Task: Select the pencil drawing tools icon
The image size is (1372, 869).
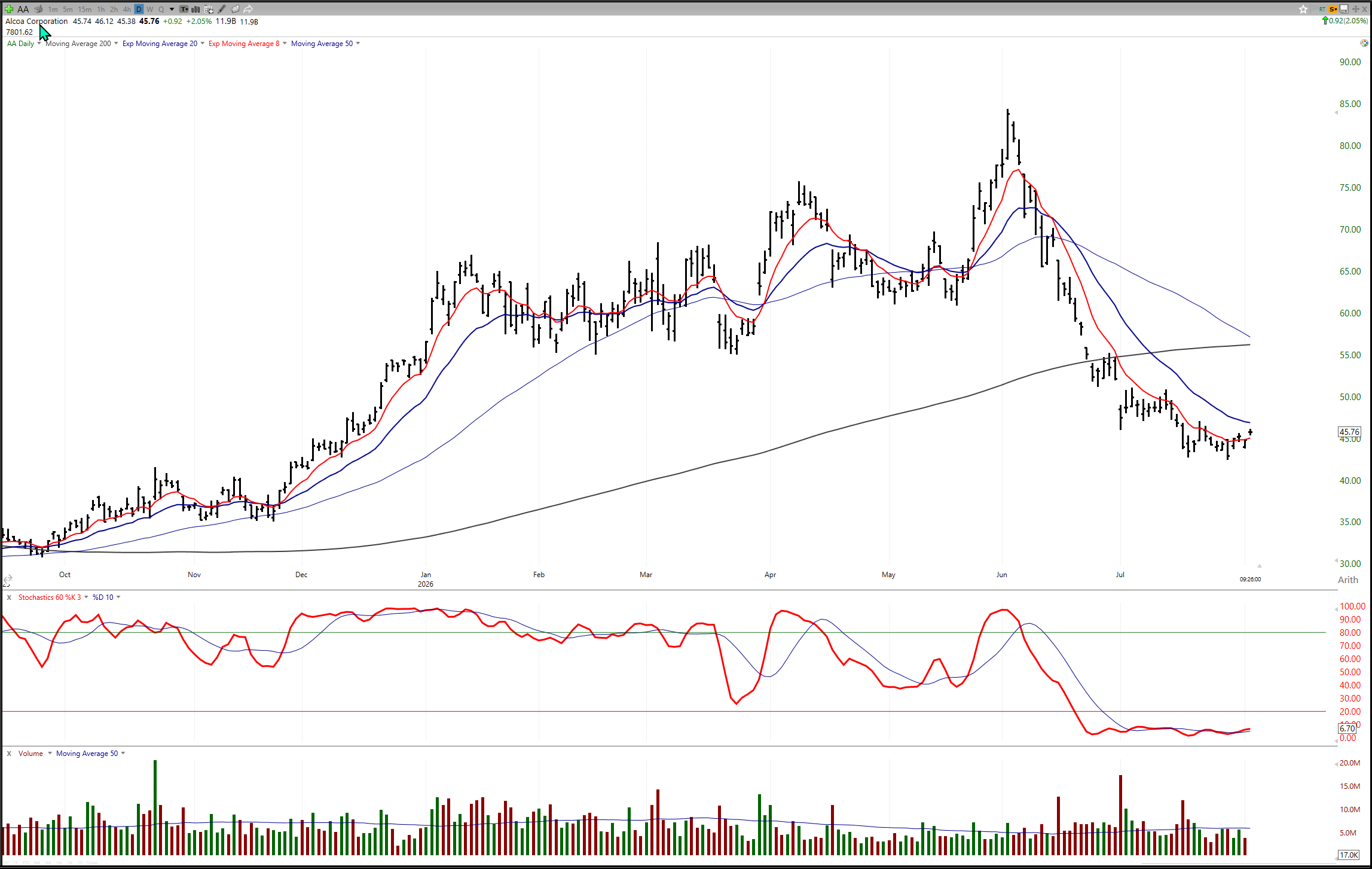Action: 222,9
